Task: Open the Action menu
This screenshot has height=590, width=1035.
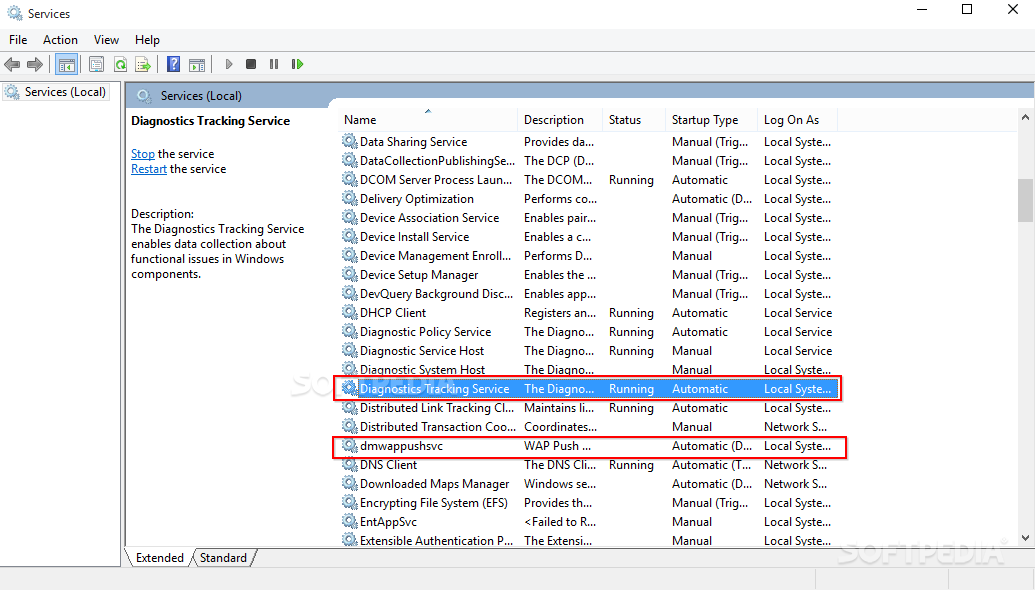Action: point(60,40)
